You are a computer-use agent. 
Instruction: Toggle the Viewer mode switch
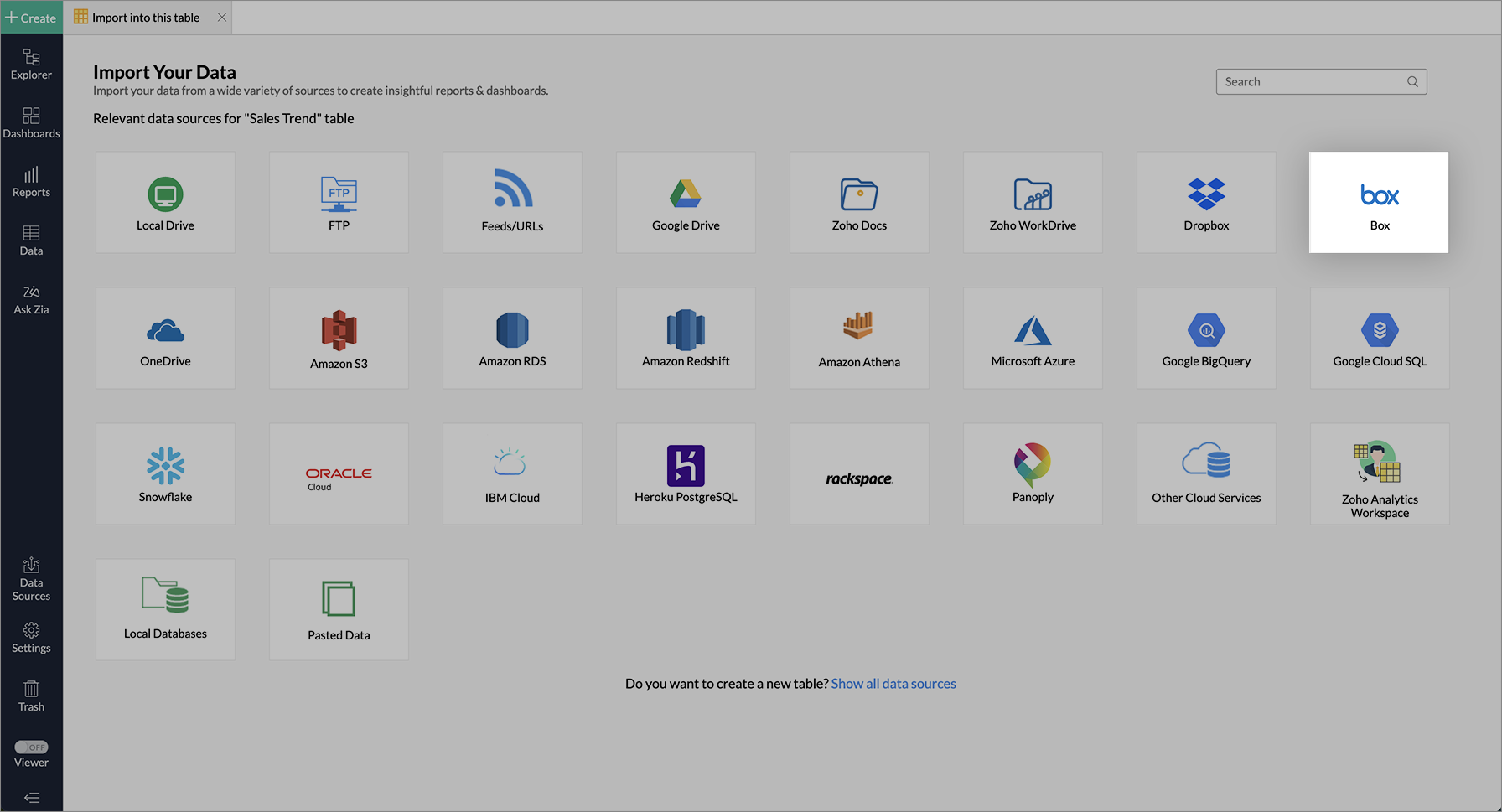pyautogui.click(x=31, y=747)
